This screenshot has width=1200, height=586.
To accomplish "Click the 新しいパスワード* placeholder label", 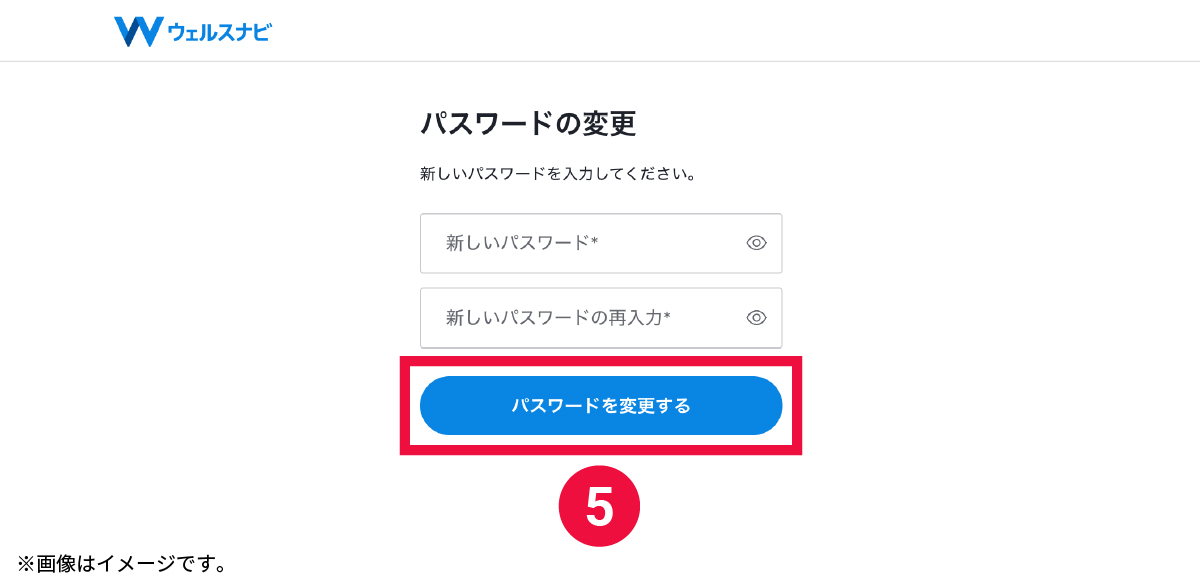I will pos(522,243).
